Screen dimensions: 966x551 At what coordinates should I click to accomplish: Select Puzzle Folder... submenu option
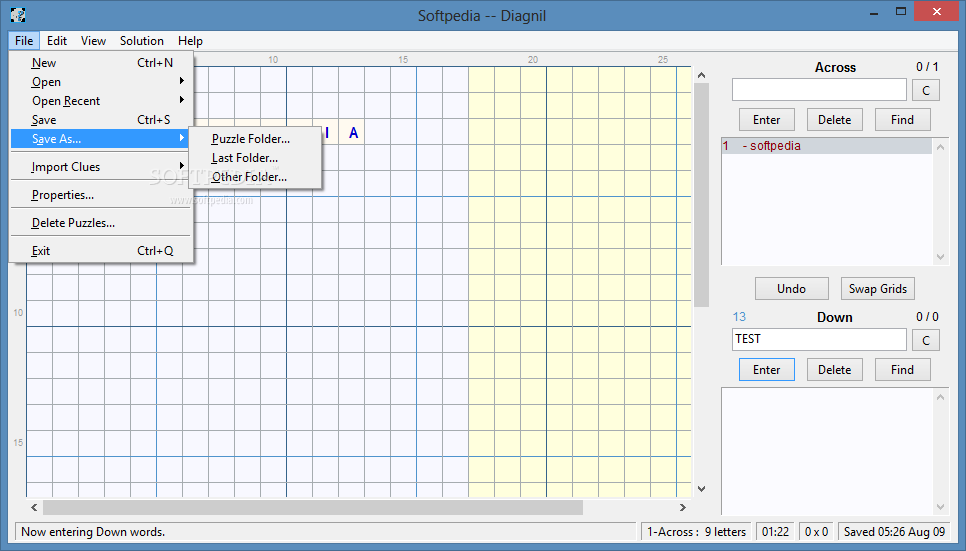coord(255,139)
